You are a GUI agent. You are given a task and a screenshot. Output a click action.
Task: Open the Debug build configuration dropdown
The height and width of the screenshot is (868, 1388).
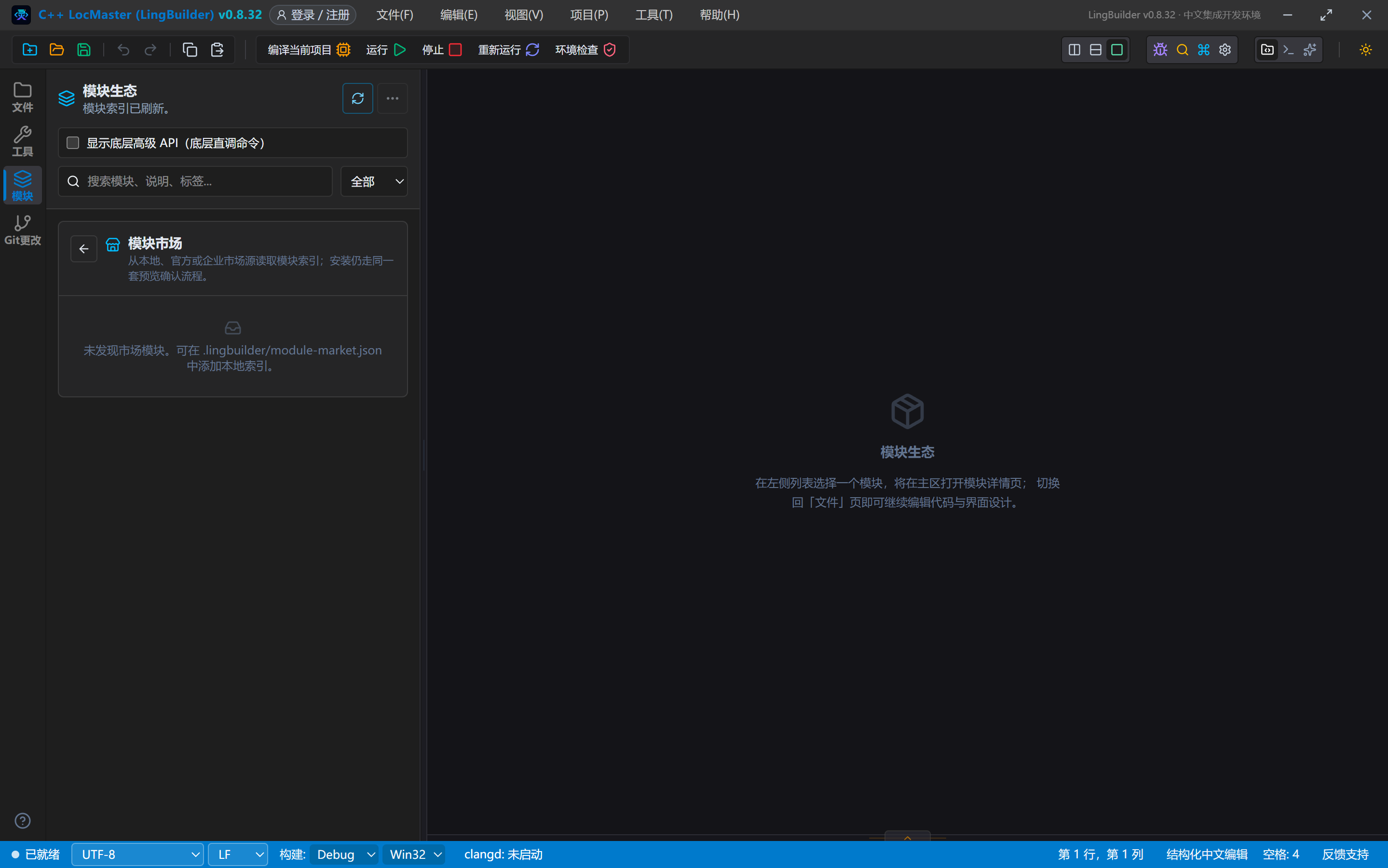tap(344, 854)
